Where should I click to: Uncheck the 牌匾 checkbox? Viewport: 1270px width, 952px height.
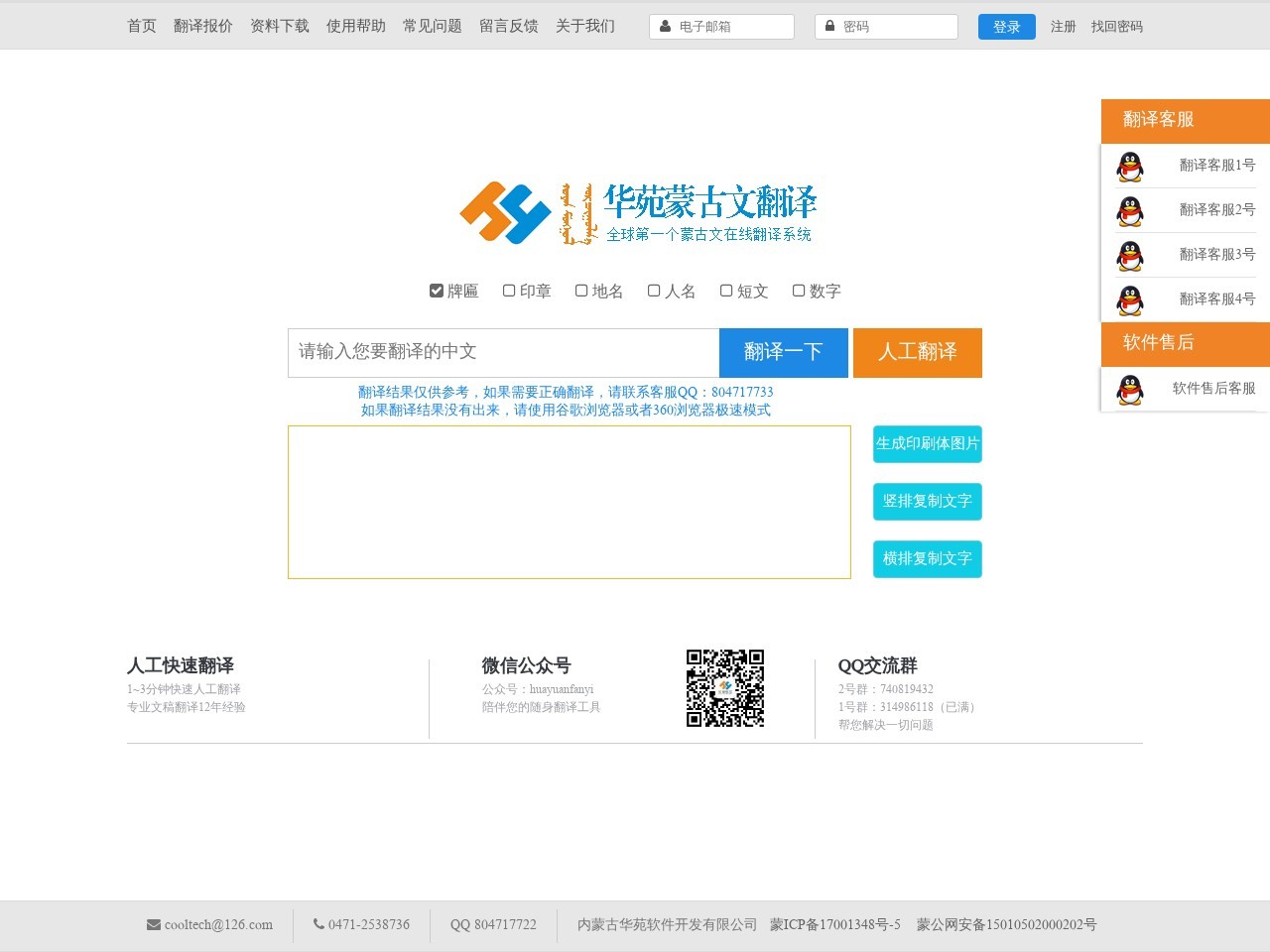[437, 290]
